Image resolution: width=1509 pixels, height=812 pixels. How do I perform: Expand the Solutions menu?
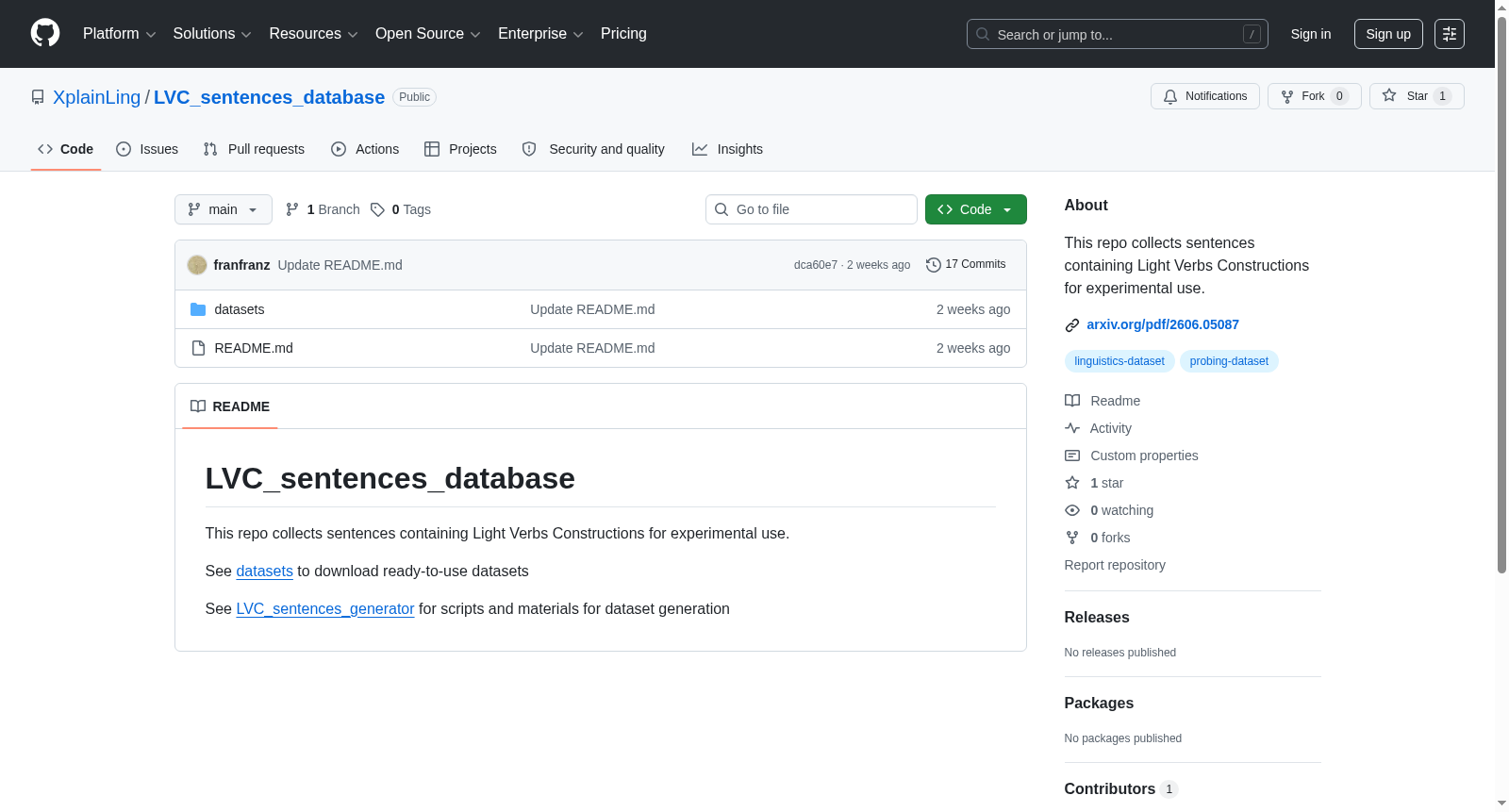pos(212,34)
